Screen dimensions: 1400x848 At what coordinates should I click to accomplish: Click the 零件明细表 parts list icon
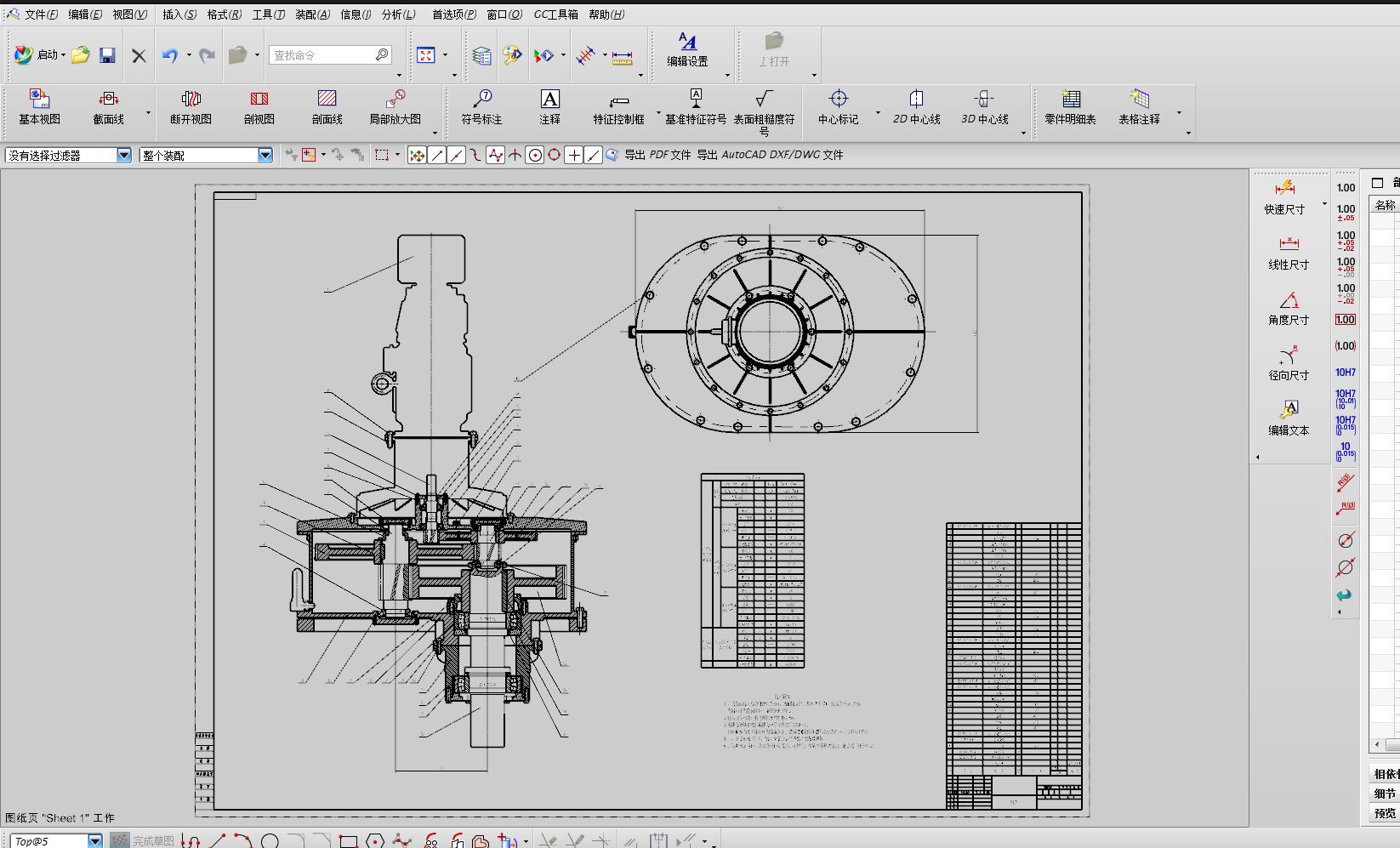point(1070,100)
